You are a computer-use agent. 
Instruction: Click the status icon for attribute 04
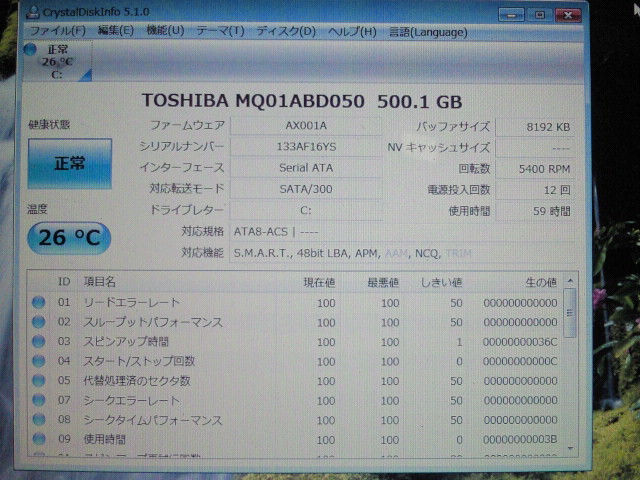click(38, 361)
